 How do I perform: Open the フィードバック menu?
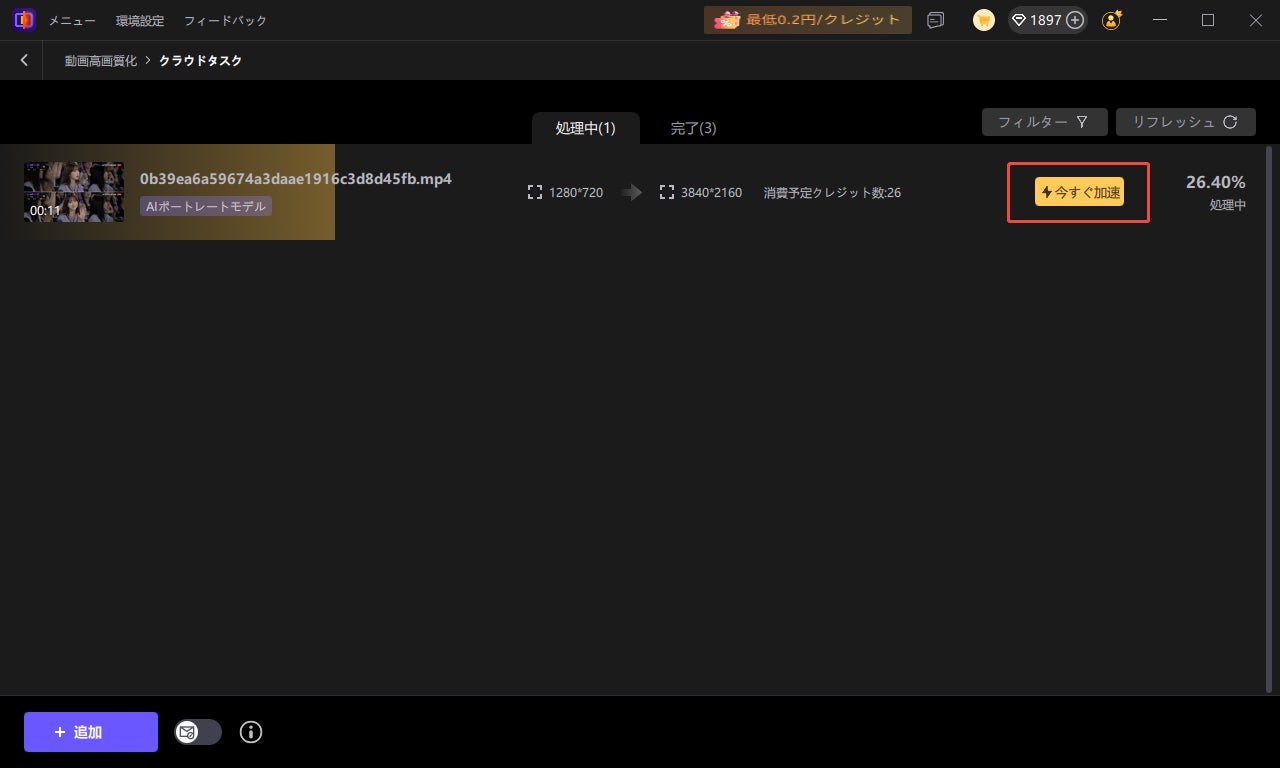pos(225,20)
